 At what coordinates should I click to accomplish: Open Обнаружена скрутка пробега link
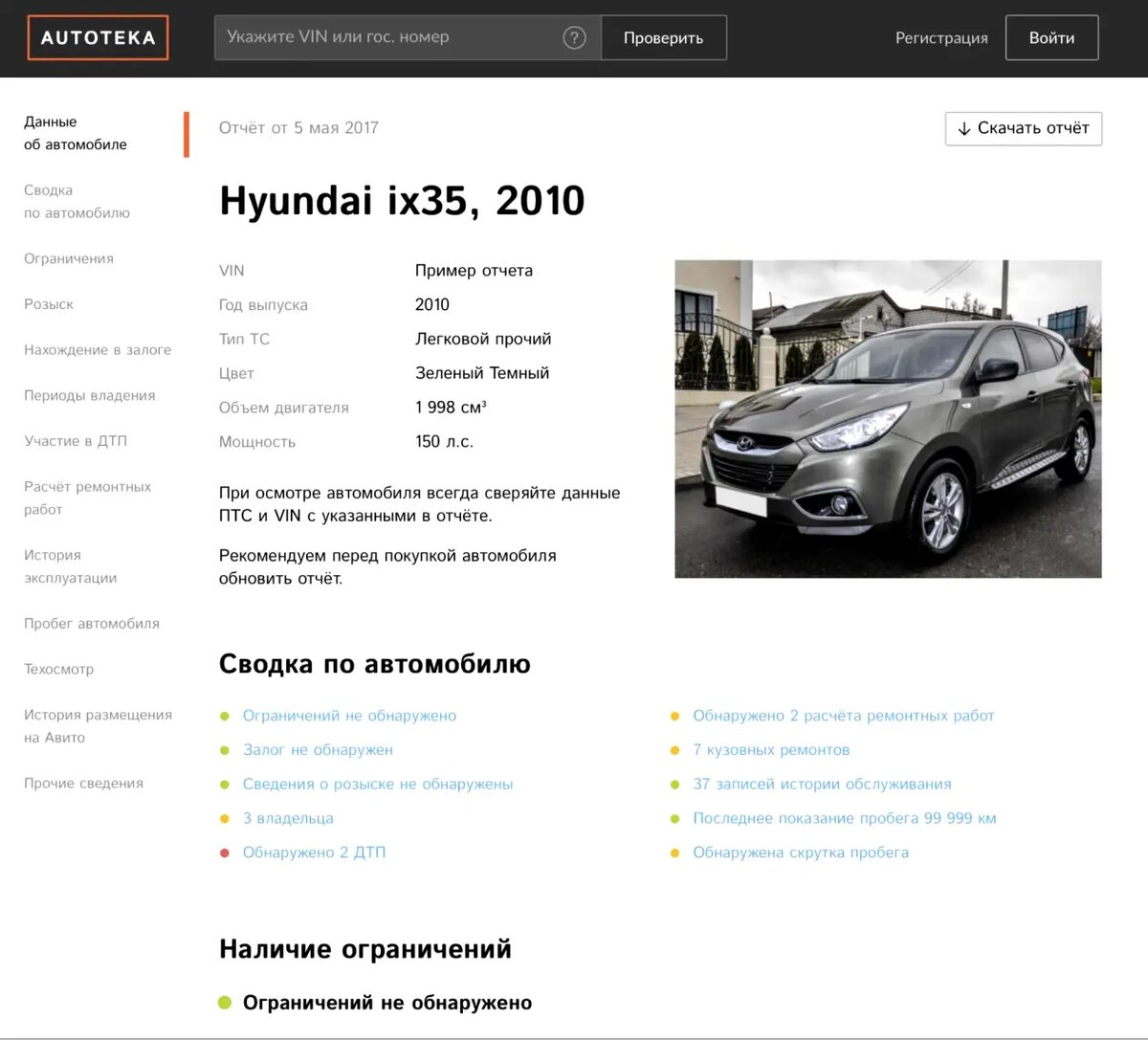(801, 852)
